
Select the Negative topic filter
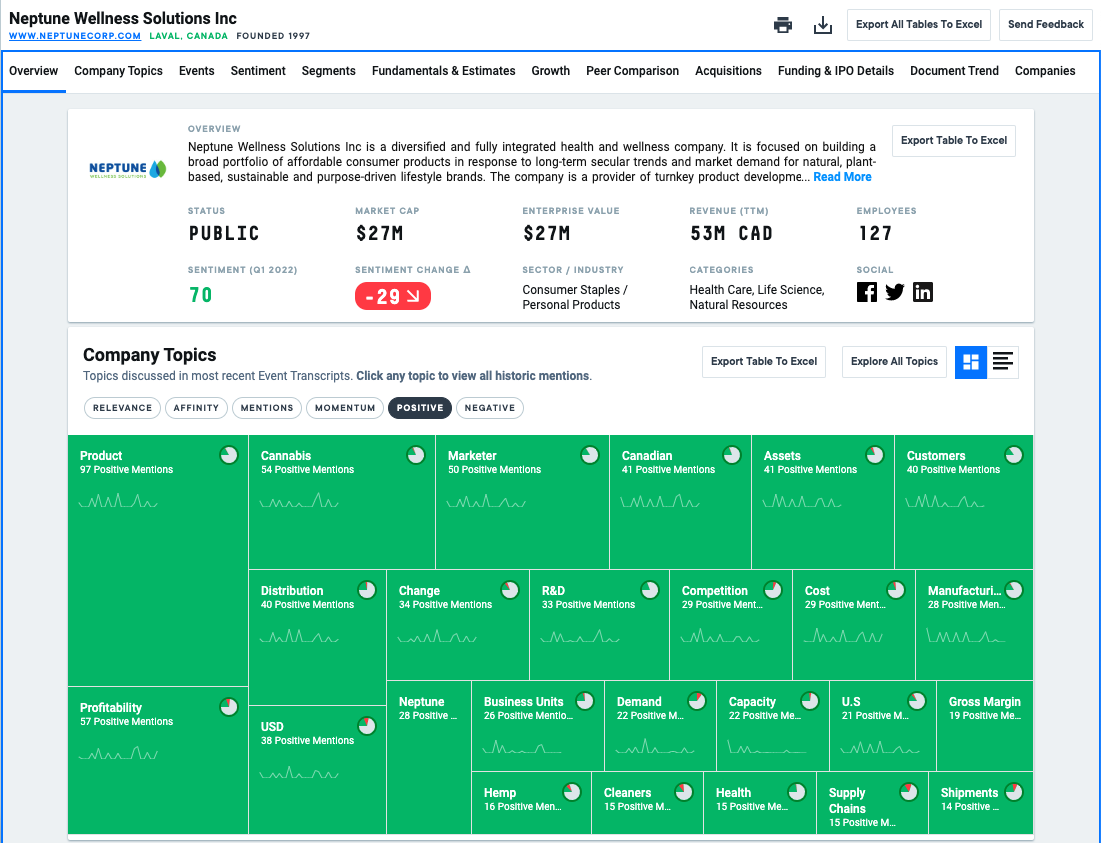tap(489, 408)
